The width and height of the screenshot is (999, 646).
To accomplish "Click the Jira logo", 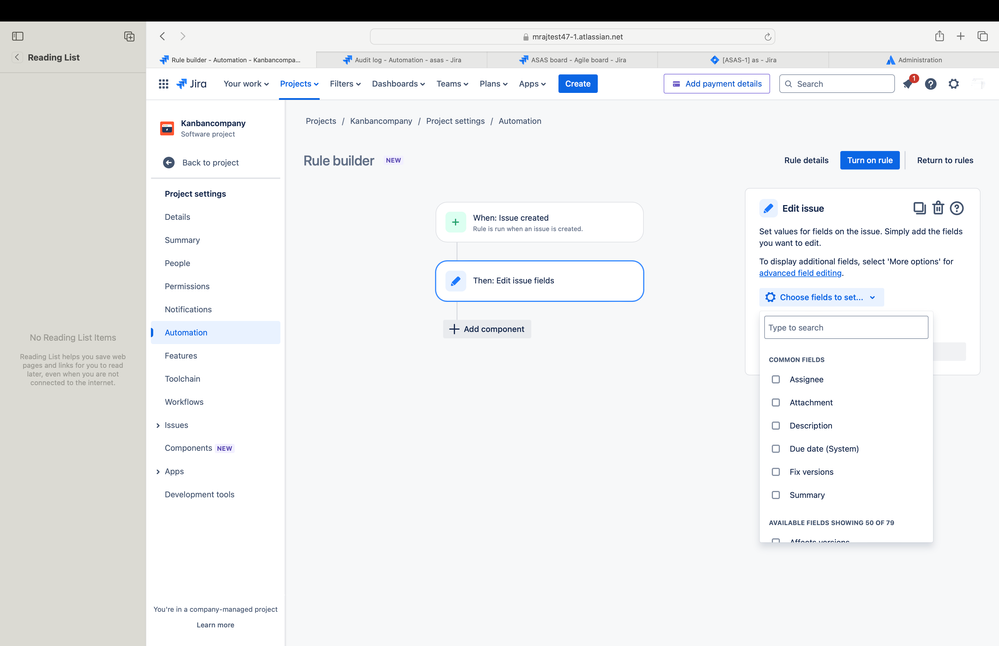I will [191, 83].
